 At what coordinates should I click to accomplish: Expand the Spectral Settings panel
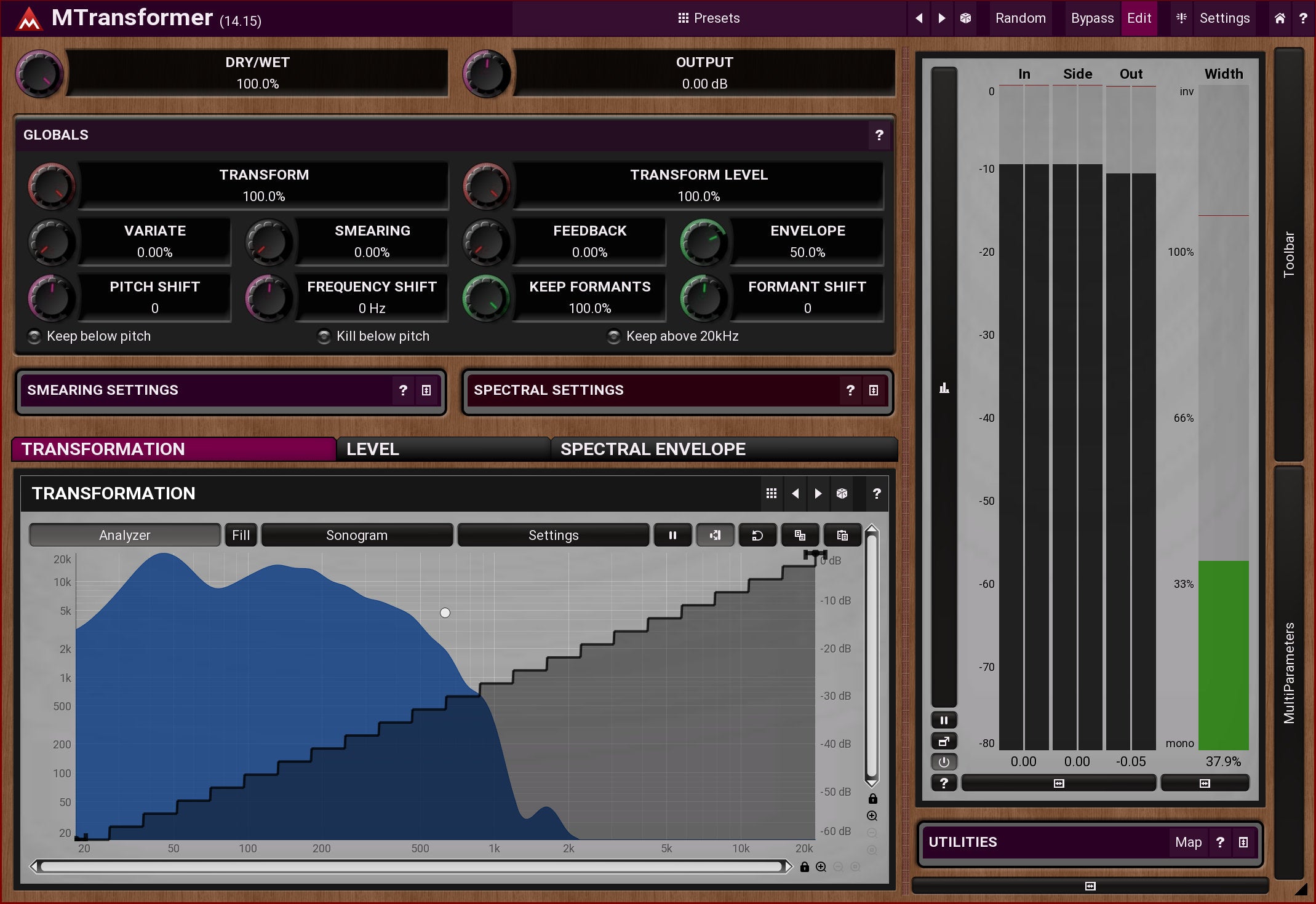click(x=873, y=390)
